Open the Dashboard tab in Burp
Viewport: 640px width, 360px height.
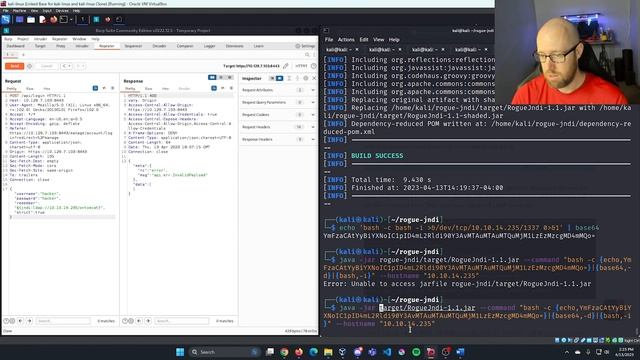(x=16, y=46)
